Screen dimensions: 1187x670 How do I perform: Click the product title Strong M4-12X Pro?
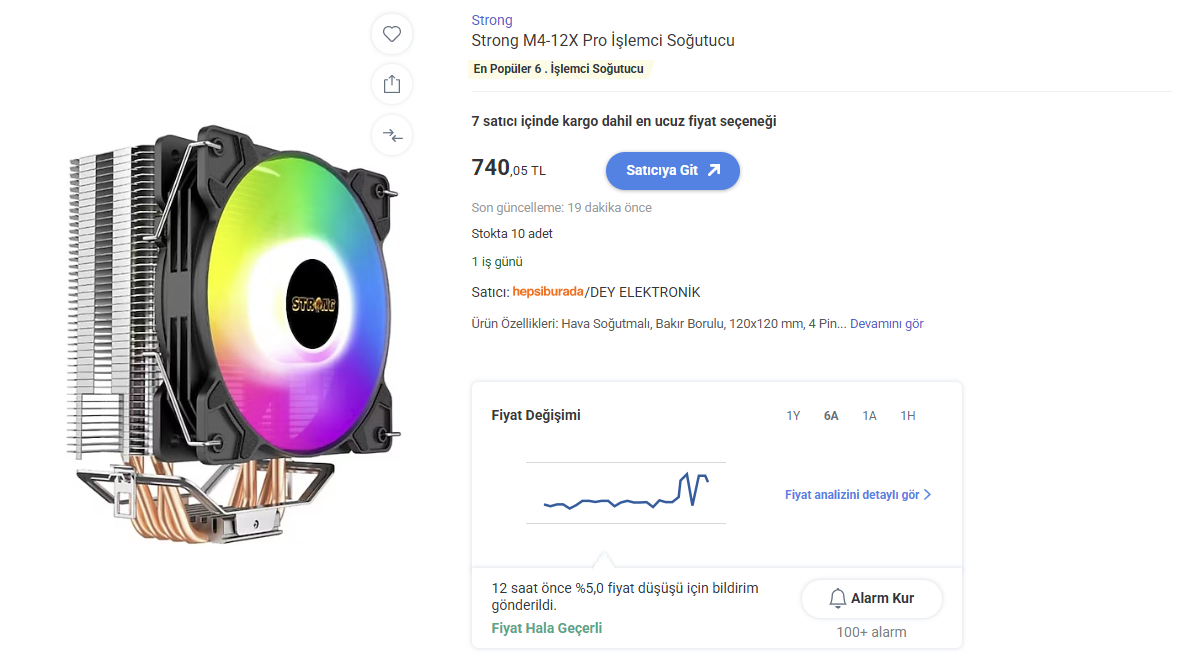click(x=603, y=41)
